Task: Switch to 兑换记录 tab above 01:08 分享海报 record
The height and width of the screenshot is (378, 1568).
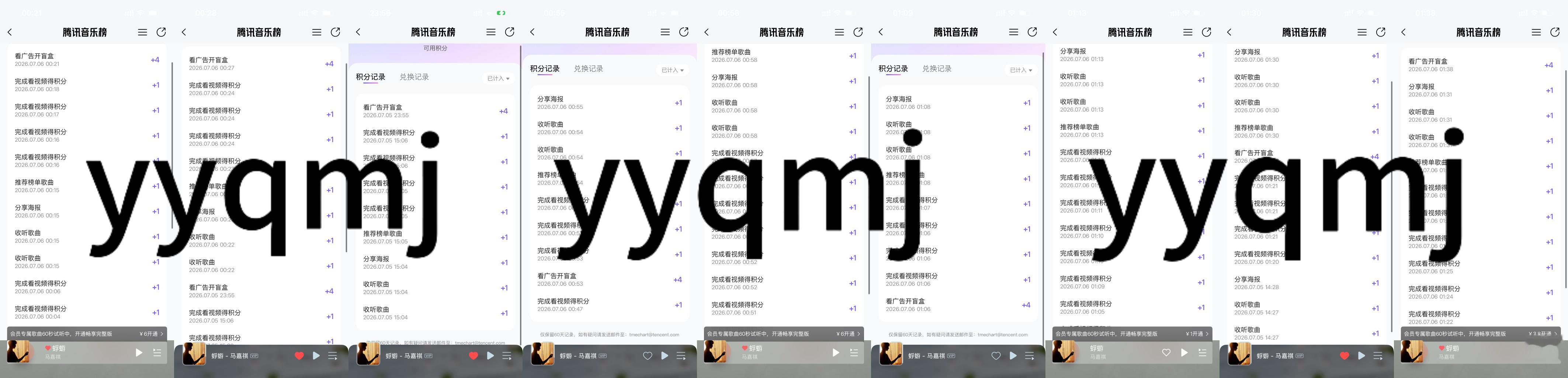Action: click(937, 68)
